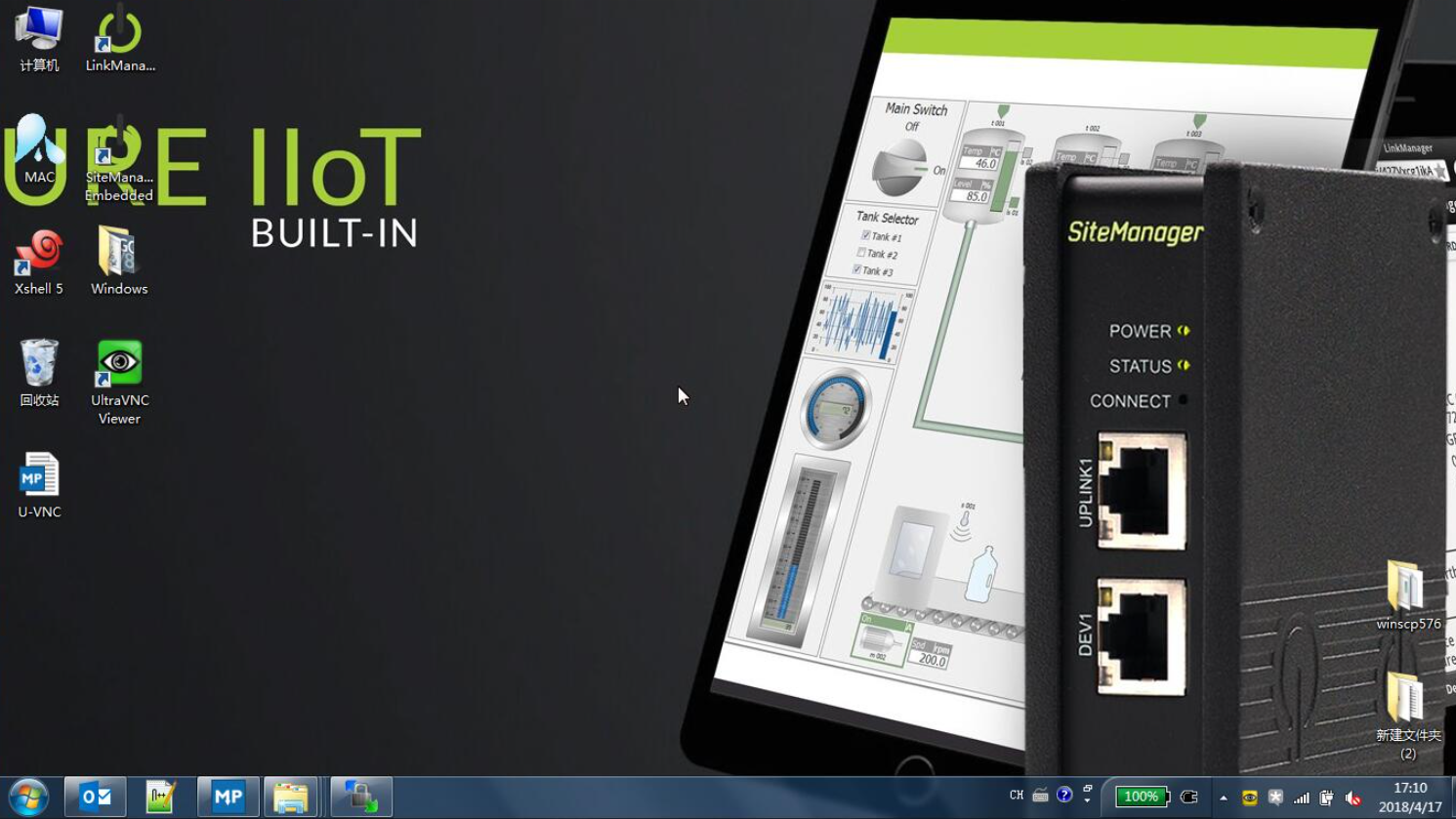Select the 新建文件夹 (2) folder on the desktop
1456x819 pixels.
[1407, 716]
